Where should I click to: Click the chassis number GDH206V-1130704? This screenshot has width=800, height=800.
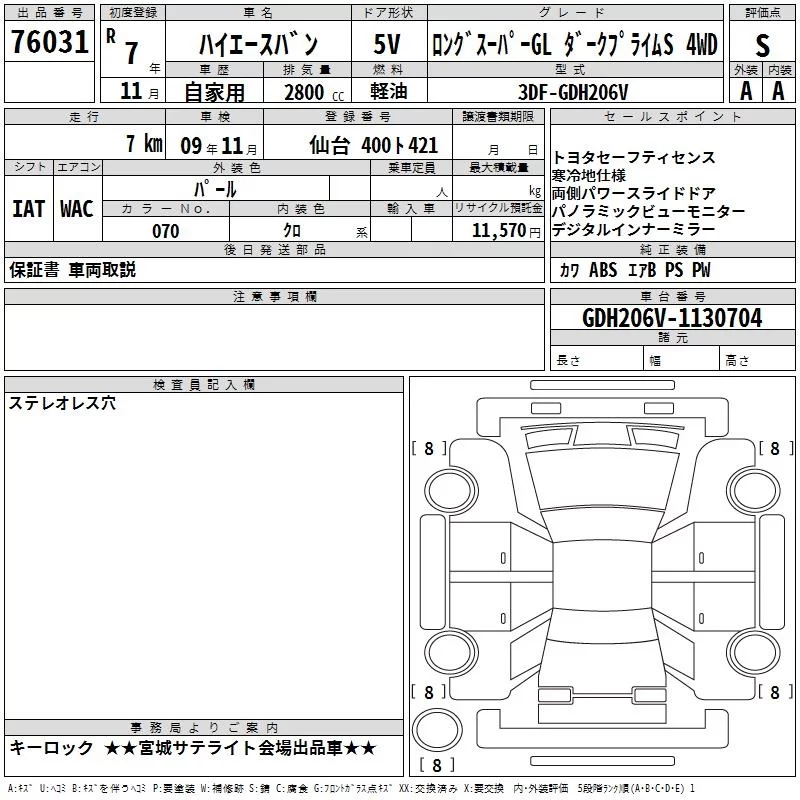pos(671,318)
